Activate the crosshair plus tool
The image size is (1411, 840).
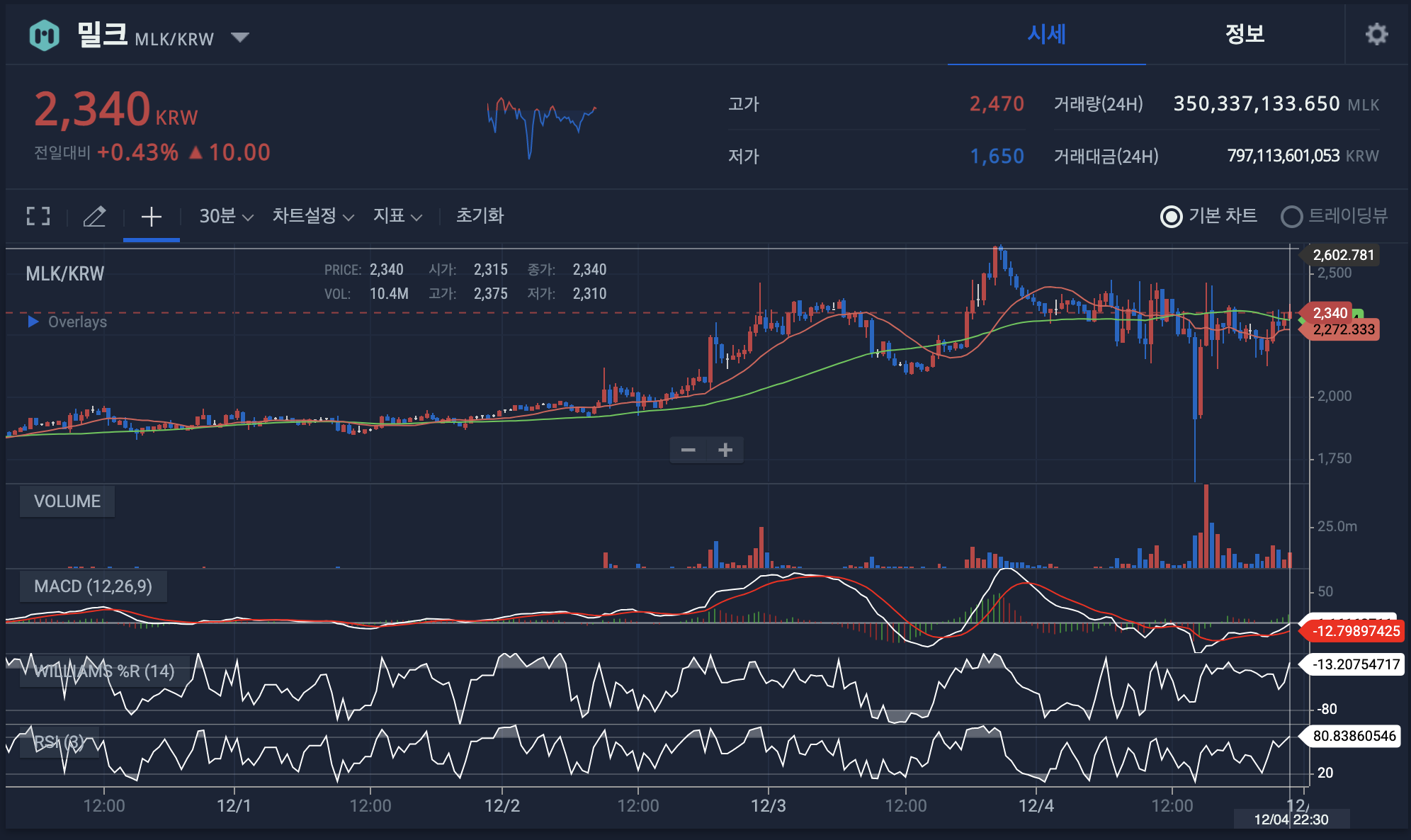[x=151, y=216]
